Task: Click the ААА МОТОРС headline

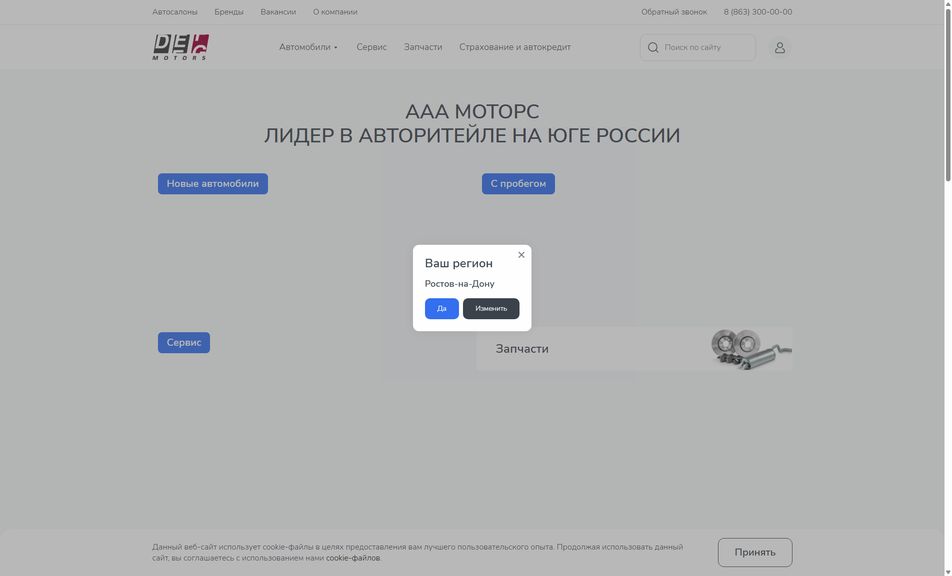Action: pyautogui.click(x=472, y=112)
